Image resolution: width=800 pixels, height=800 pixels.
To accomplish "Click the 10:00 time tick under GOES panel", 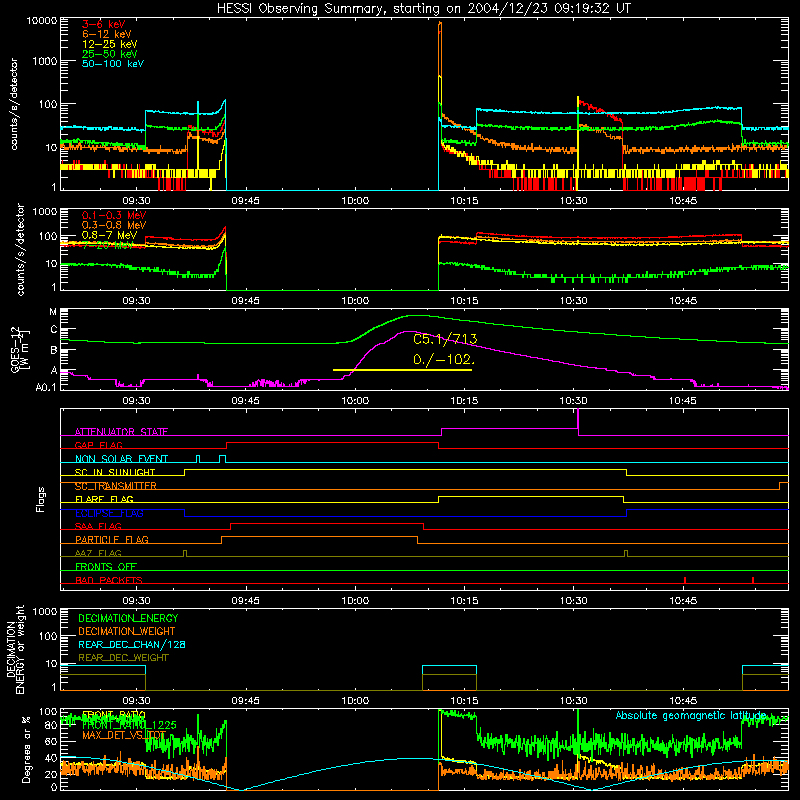I will point(355,401).
